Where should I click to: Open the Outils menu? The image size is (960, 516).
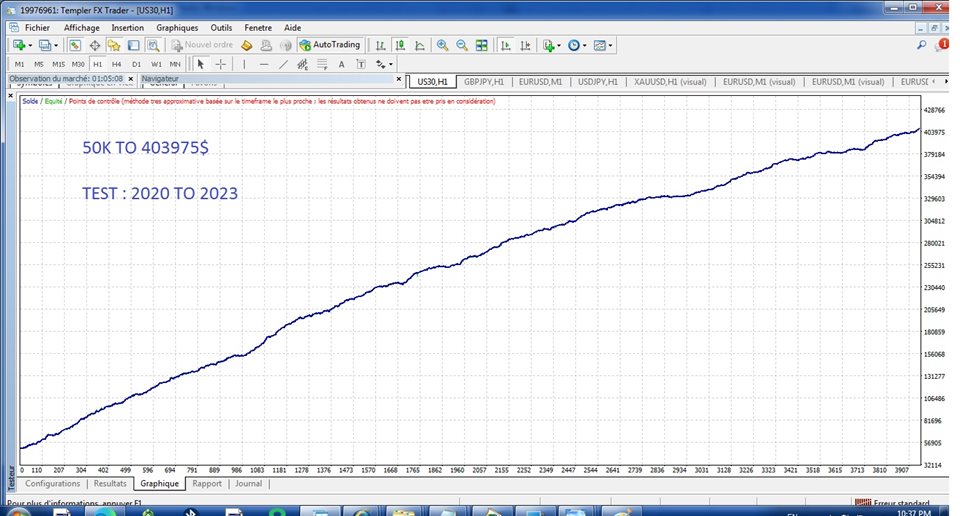[221, 28]
